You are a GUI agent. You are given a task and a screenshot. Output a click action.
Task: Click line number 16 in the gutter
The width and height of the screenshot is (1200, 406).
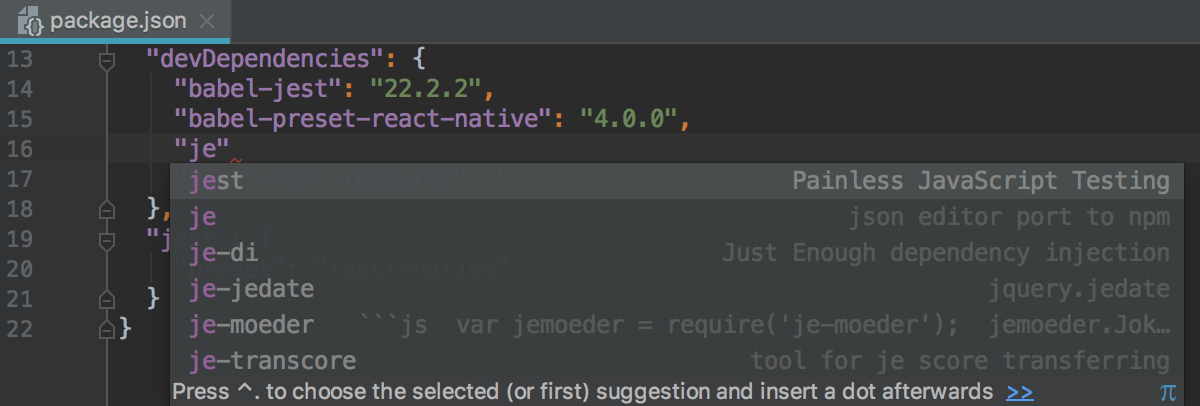[x=20, y=150]
